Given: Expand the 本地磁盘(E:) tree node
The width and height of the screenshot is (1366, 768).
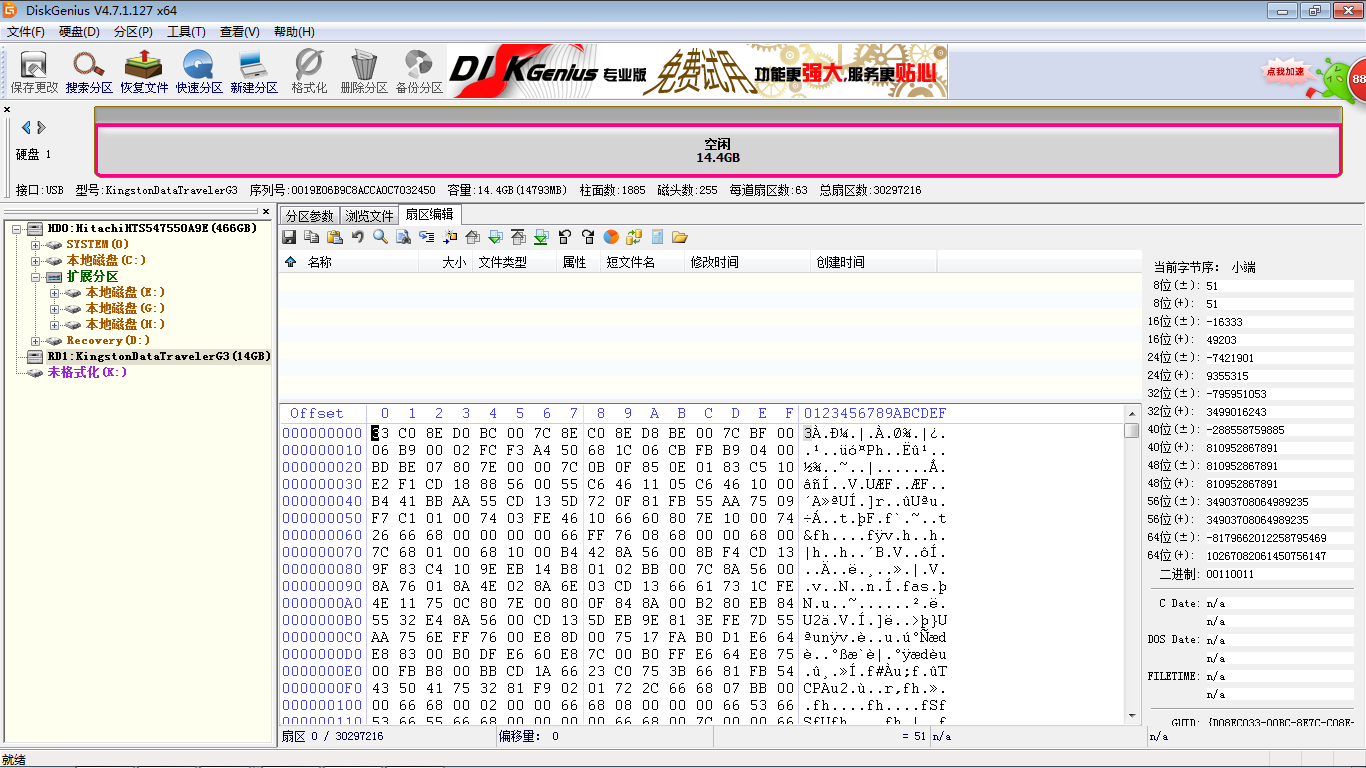Looking at the screenshot, I should tap(54, 292).
